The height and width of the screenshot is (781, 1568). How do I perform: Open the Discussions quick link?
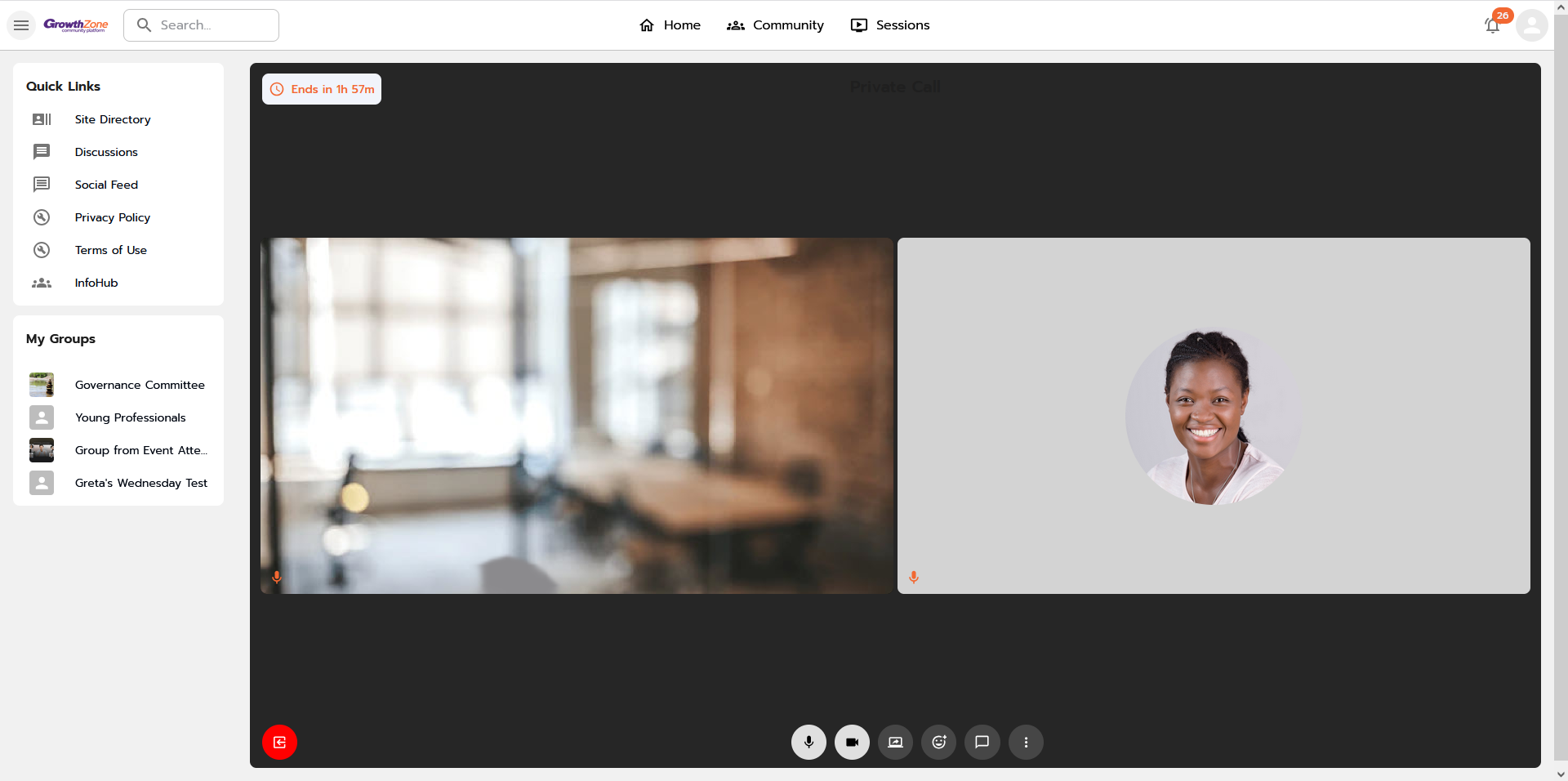click(x=106, y=152)
